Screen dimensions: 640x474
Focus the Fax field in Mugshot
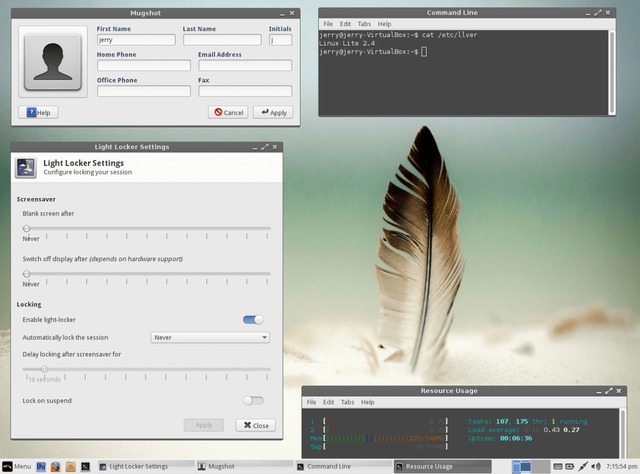tap(245, 91)
